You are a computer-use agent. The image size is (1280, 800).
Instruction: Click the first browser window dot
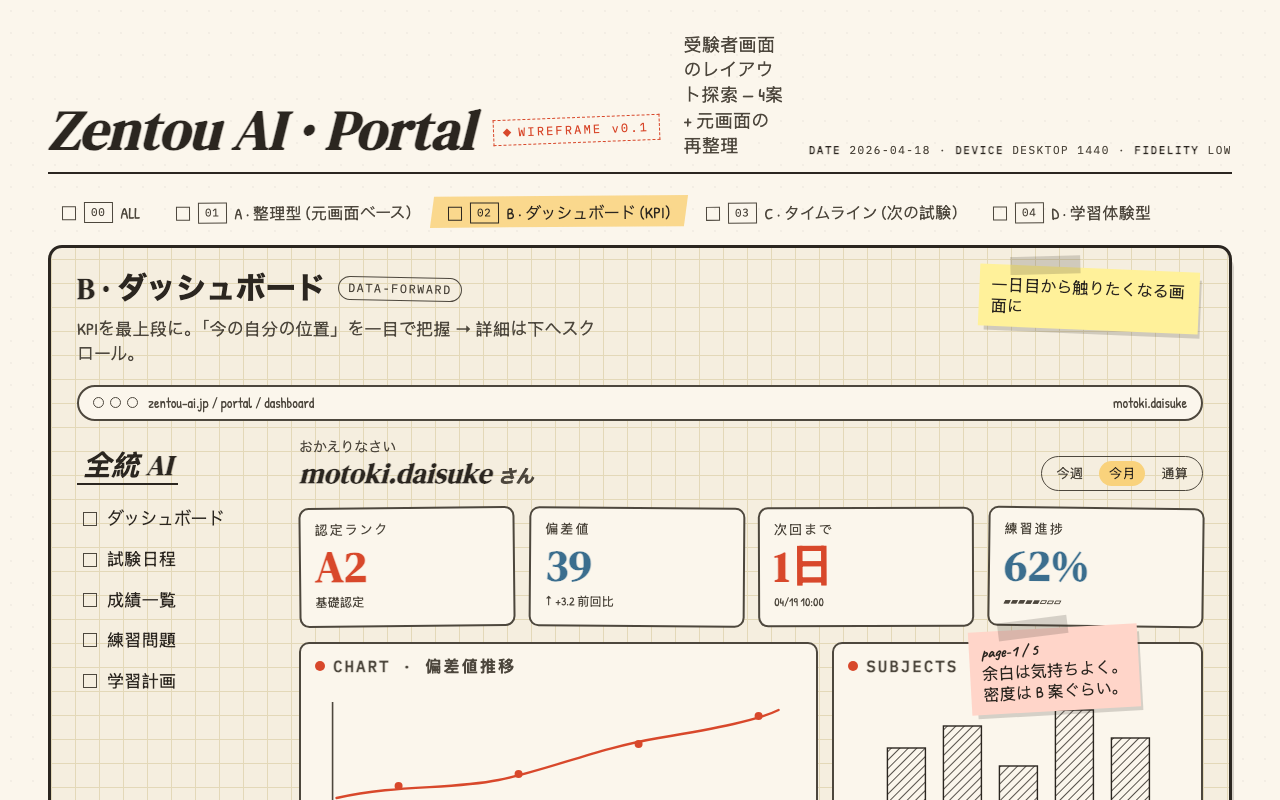click(x=99, y=402)
